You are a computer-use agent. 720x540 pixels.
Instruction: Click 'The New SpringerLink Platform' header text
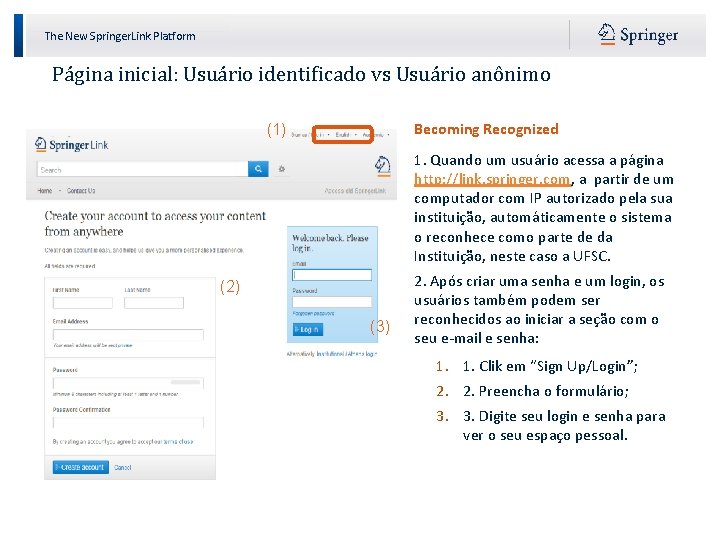click(x=120, y=36)
